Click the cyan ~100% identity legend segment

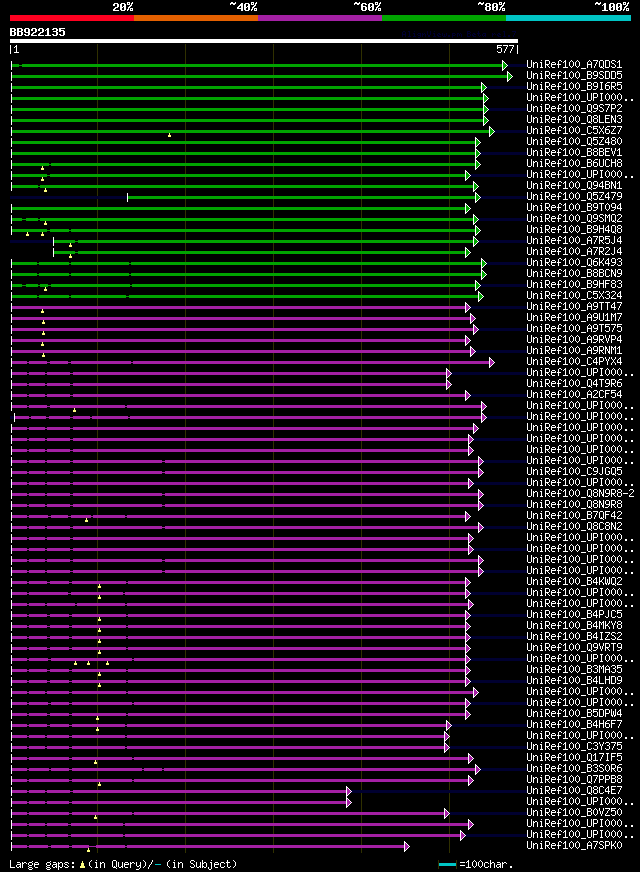pos(568,18)
